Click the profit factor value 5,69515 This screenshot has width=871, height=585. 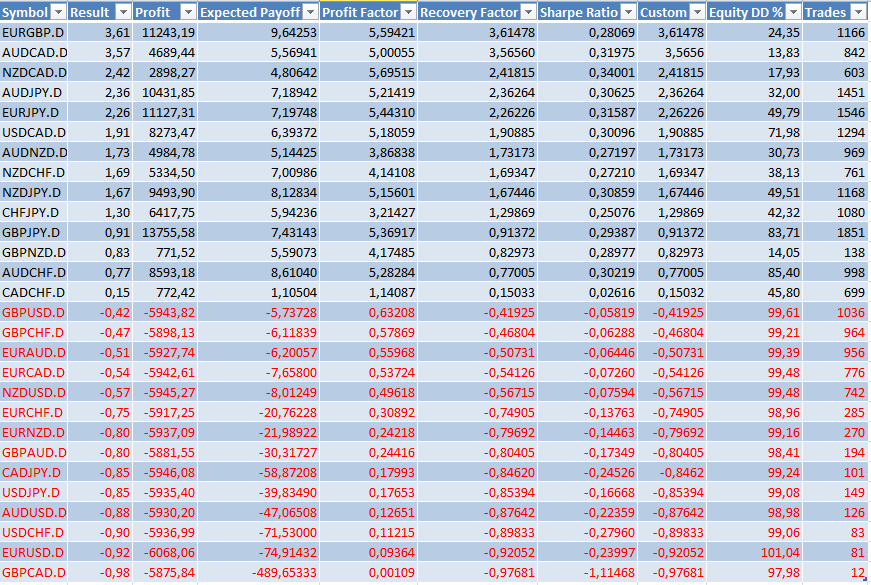(x=392, y=73)
